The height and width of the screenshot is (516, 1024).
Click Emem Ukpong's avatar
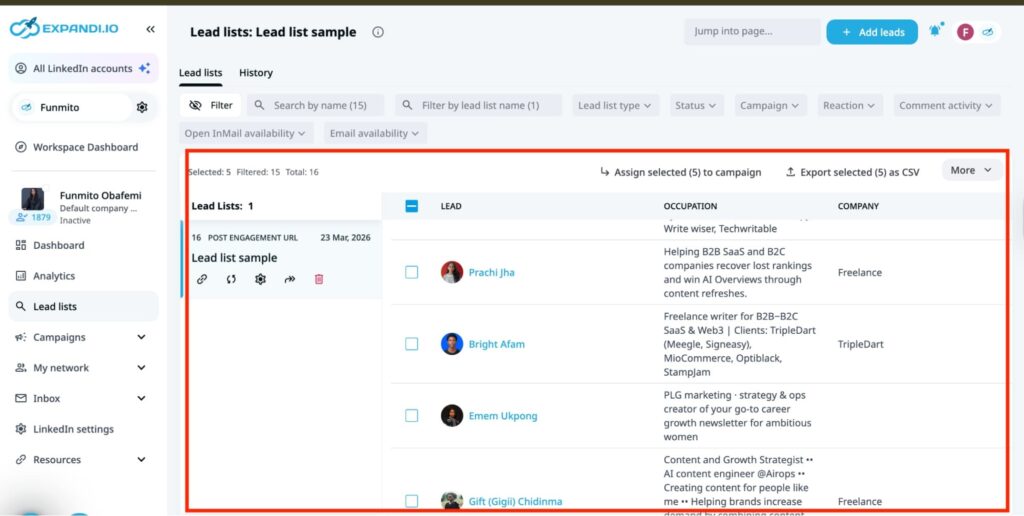[x=451, y=415]
